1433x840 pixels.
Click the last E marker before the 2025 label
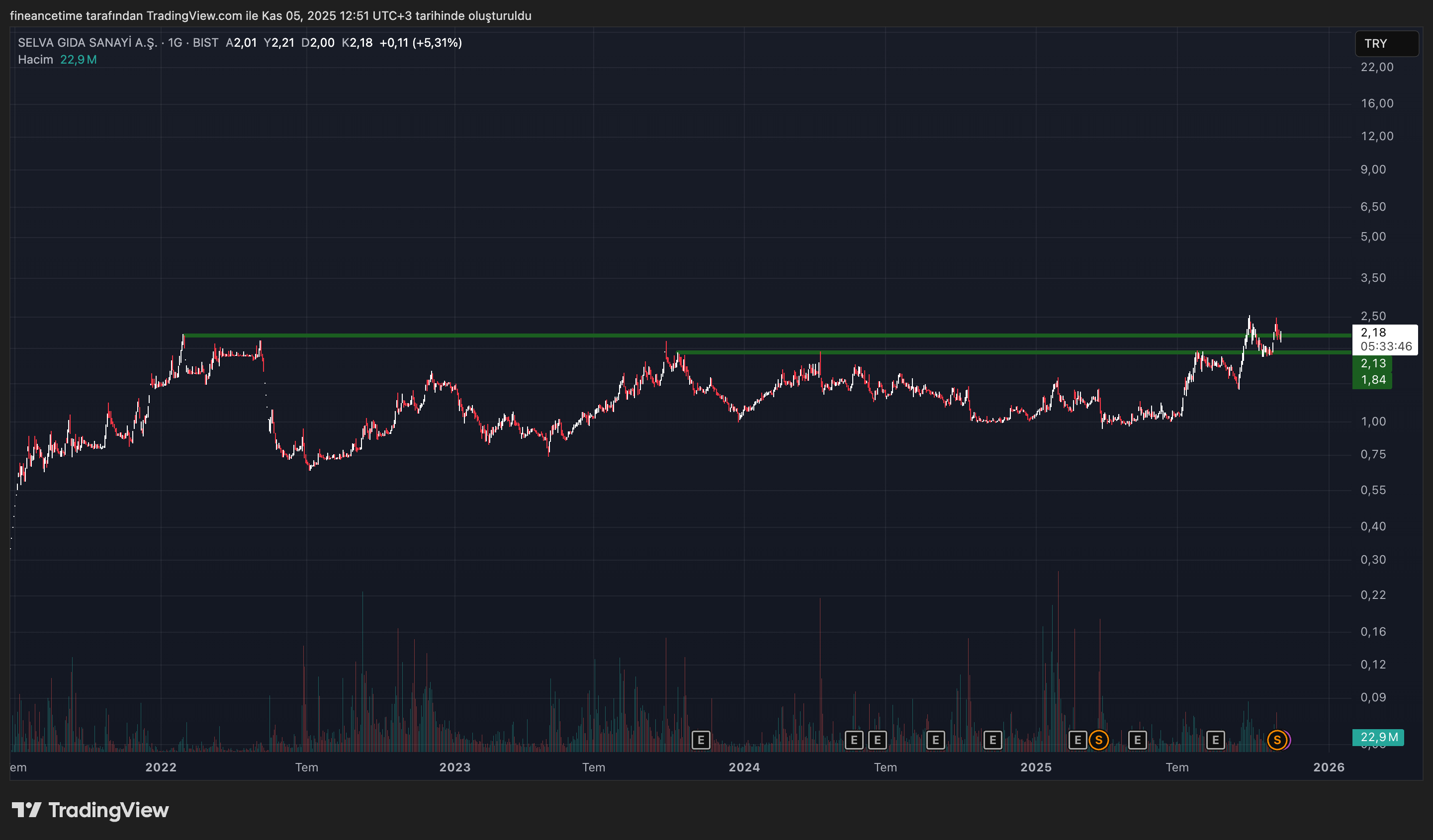[992, 740]
